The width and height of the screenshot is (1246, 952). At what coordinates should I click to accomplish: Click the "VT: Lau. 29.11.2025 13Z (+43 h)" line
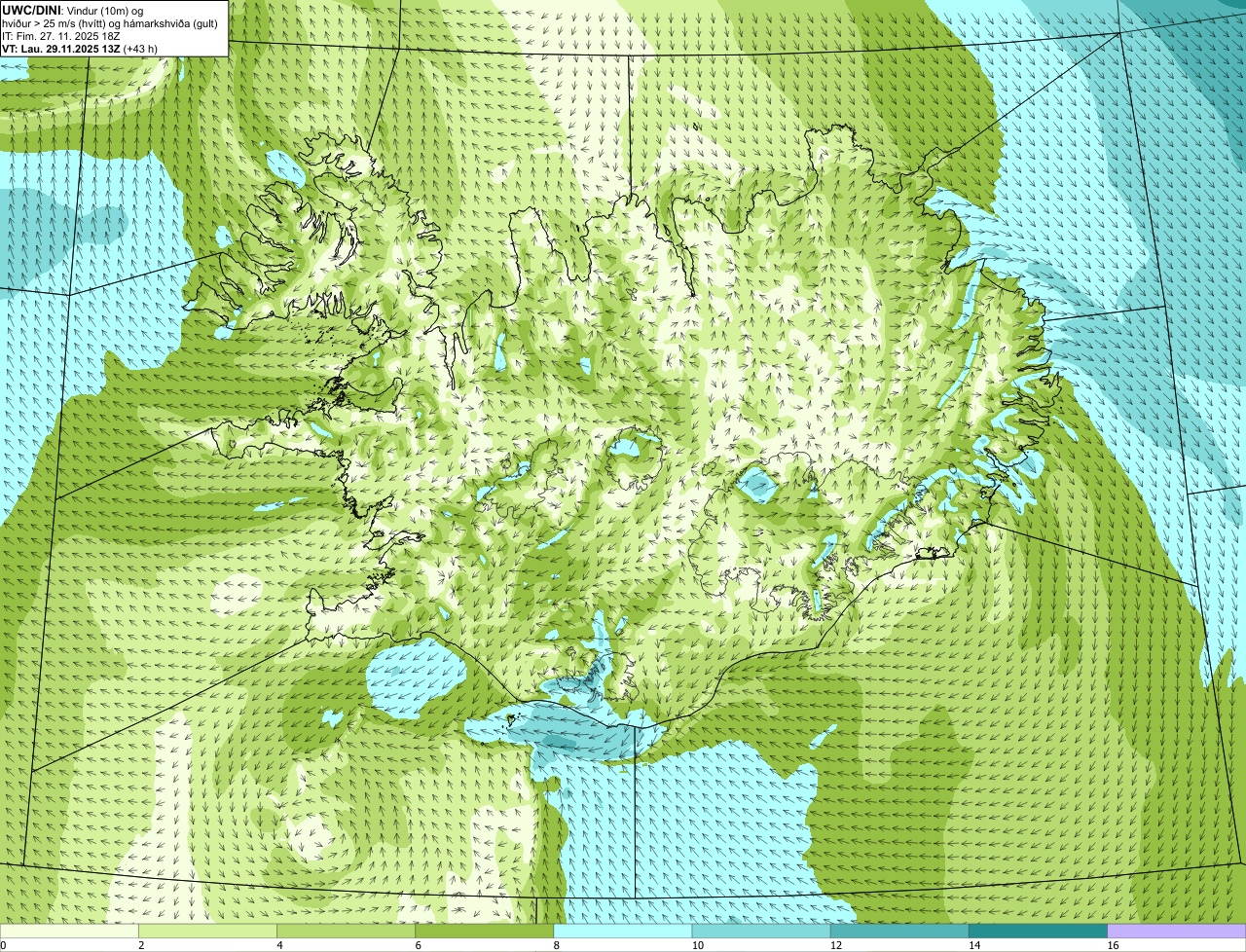tap(80, 48)
